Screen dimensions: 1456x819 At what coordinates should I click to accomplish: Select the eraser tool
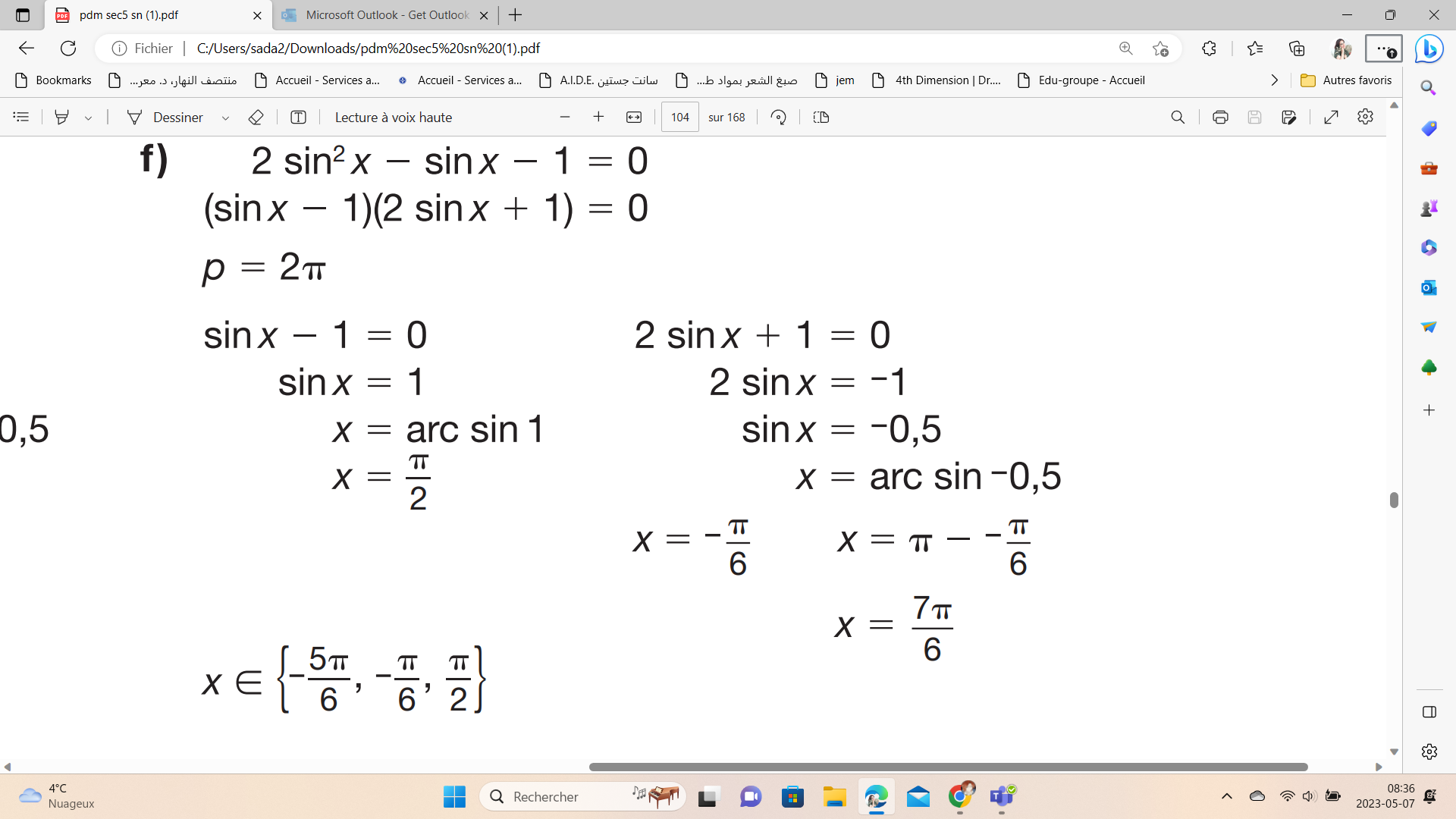click(256, 117)
